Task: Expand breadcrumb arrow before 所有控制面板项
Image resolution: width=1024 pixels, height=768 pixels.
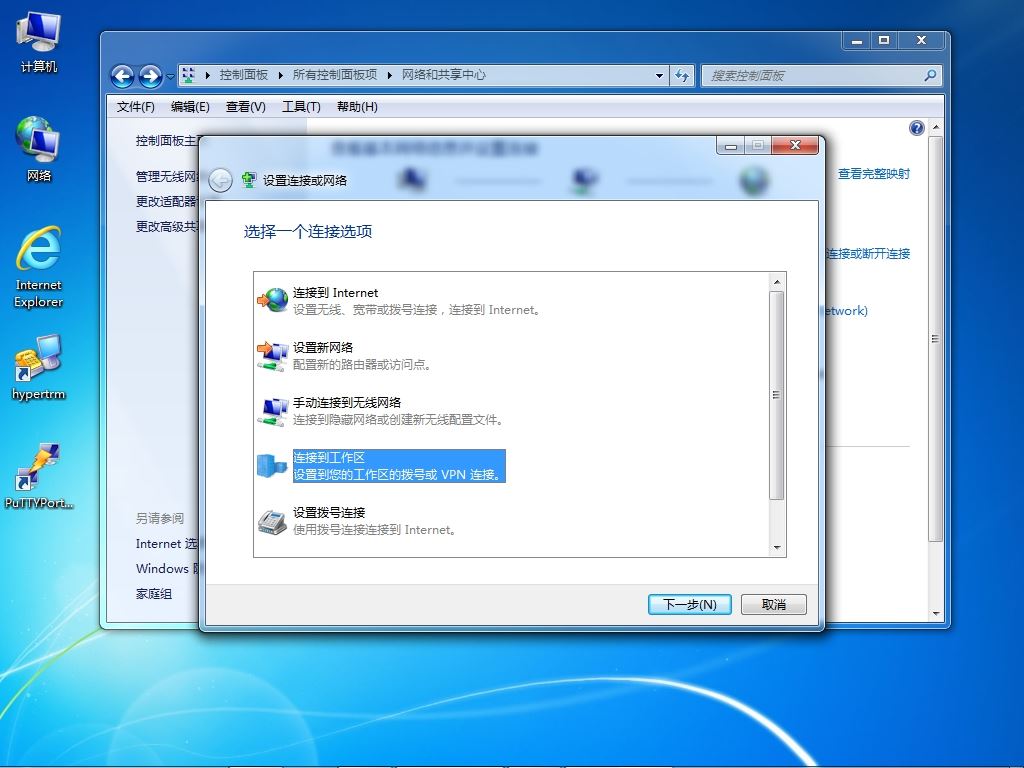Action: point(281,75)
